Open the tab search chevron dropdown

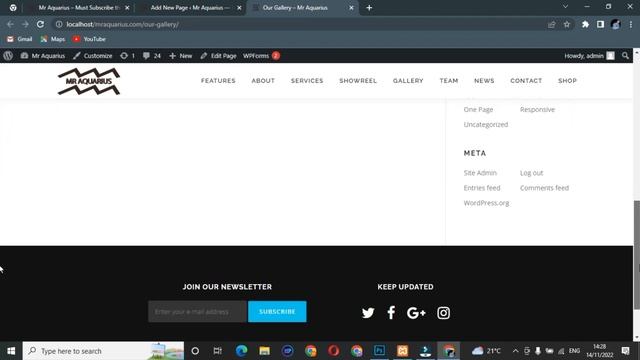tap(565, 7)
